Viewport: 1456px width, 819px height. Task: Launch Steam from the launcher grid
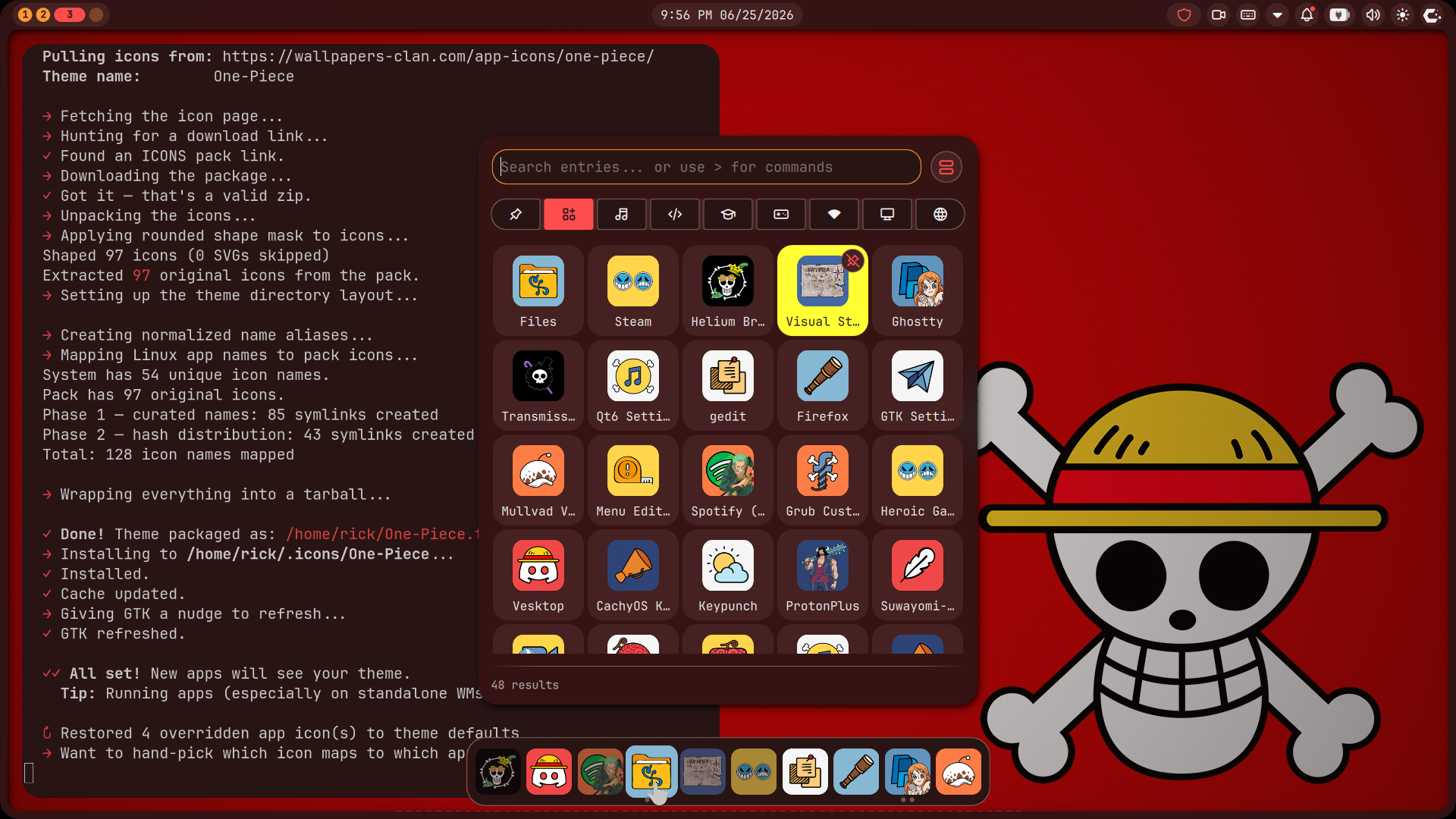[x=632, y=290]
